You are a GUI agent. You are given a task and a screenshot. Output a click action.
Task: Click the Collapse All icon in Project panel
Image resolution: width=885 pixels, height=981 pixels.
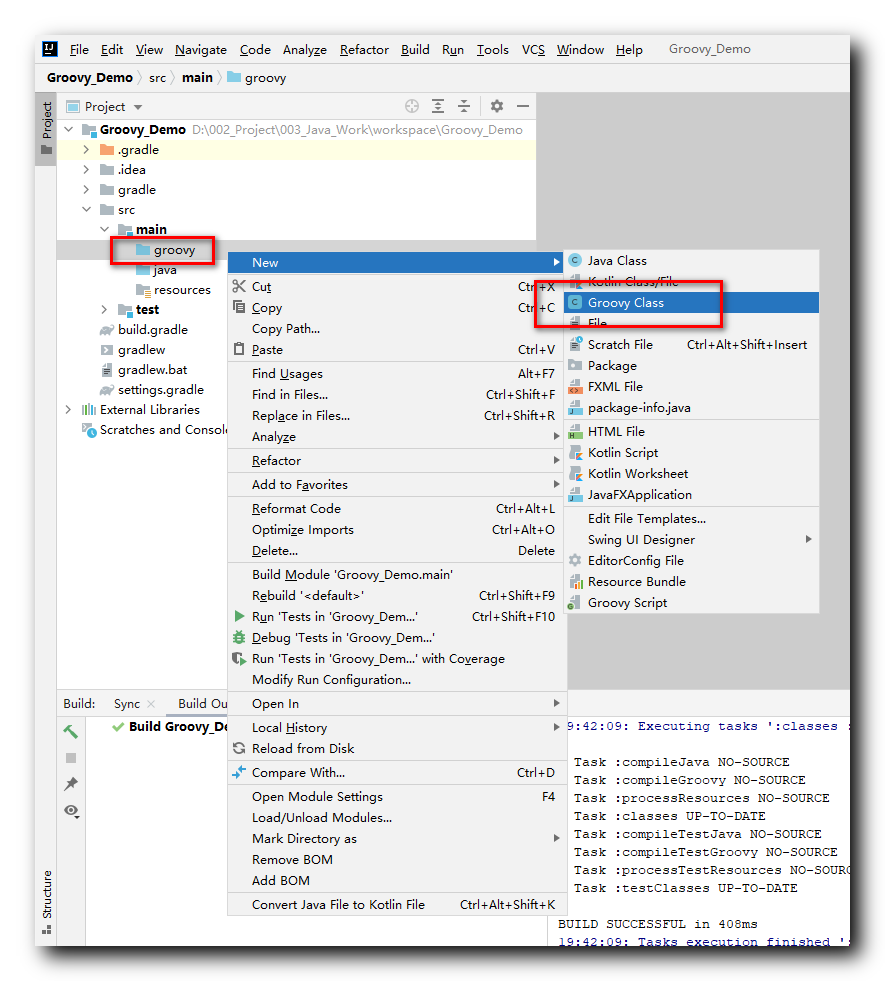464,106
